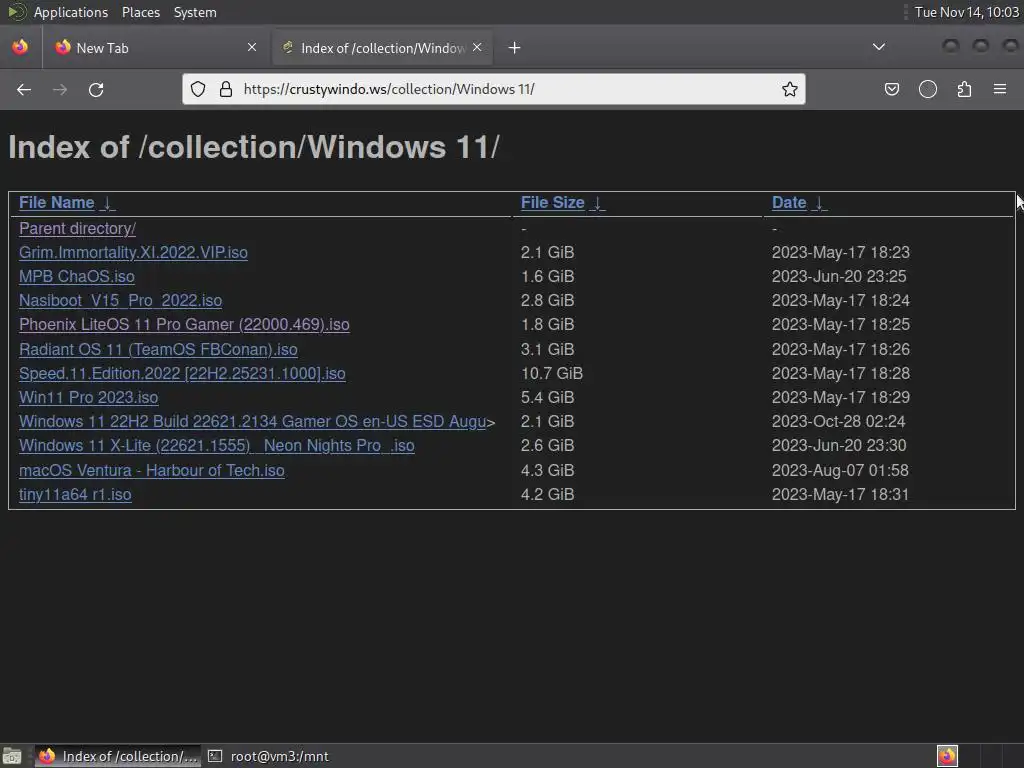Click the 5.4 GiB file size cell
The width and height of the screenshot is (1024, 768).
547,398
